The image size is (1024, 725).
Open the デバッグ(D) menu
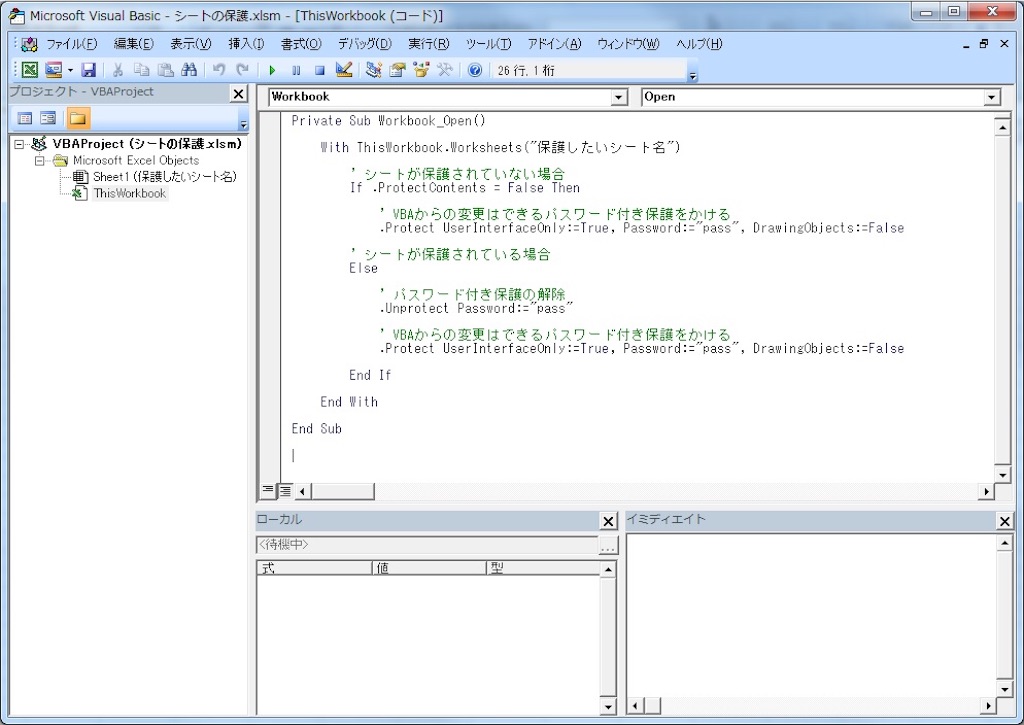pos(364,44)
